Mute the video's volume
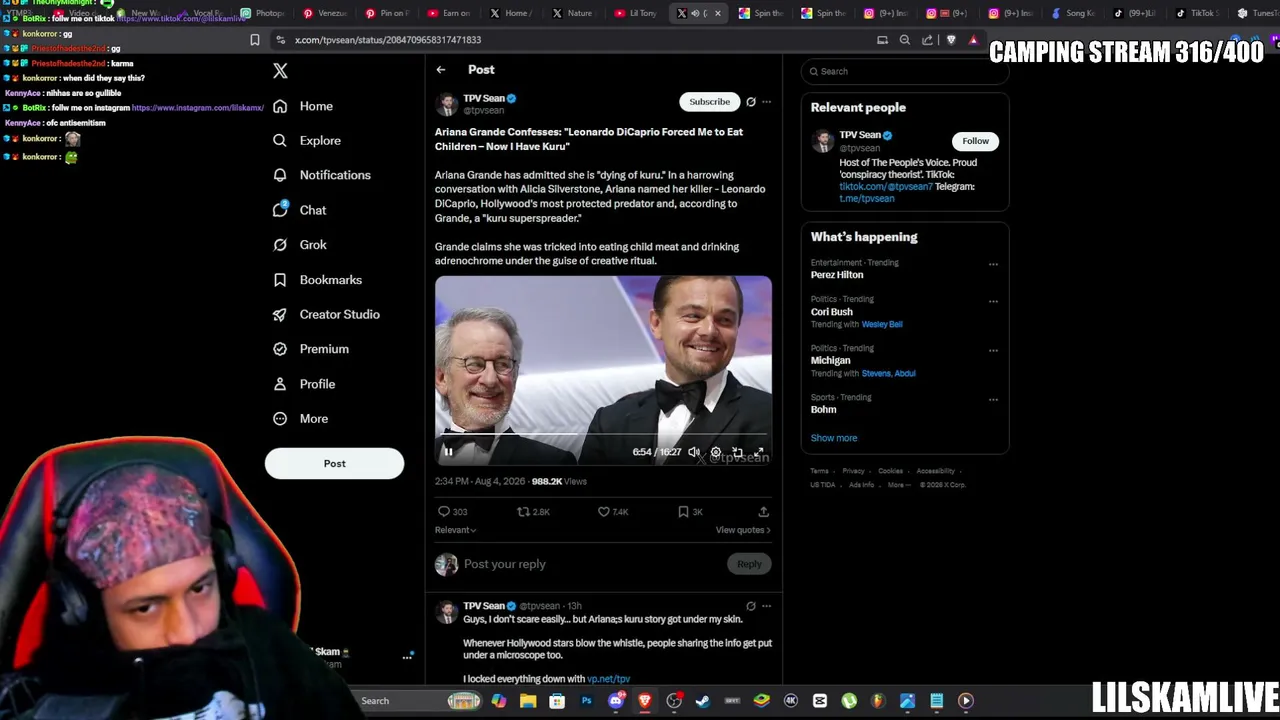 click(x=694, y=452)
